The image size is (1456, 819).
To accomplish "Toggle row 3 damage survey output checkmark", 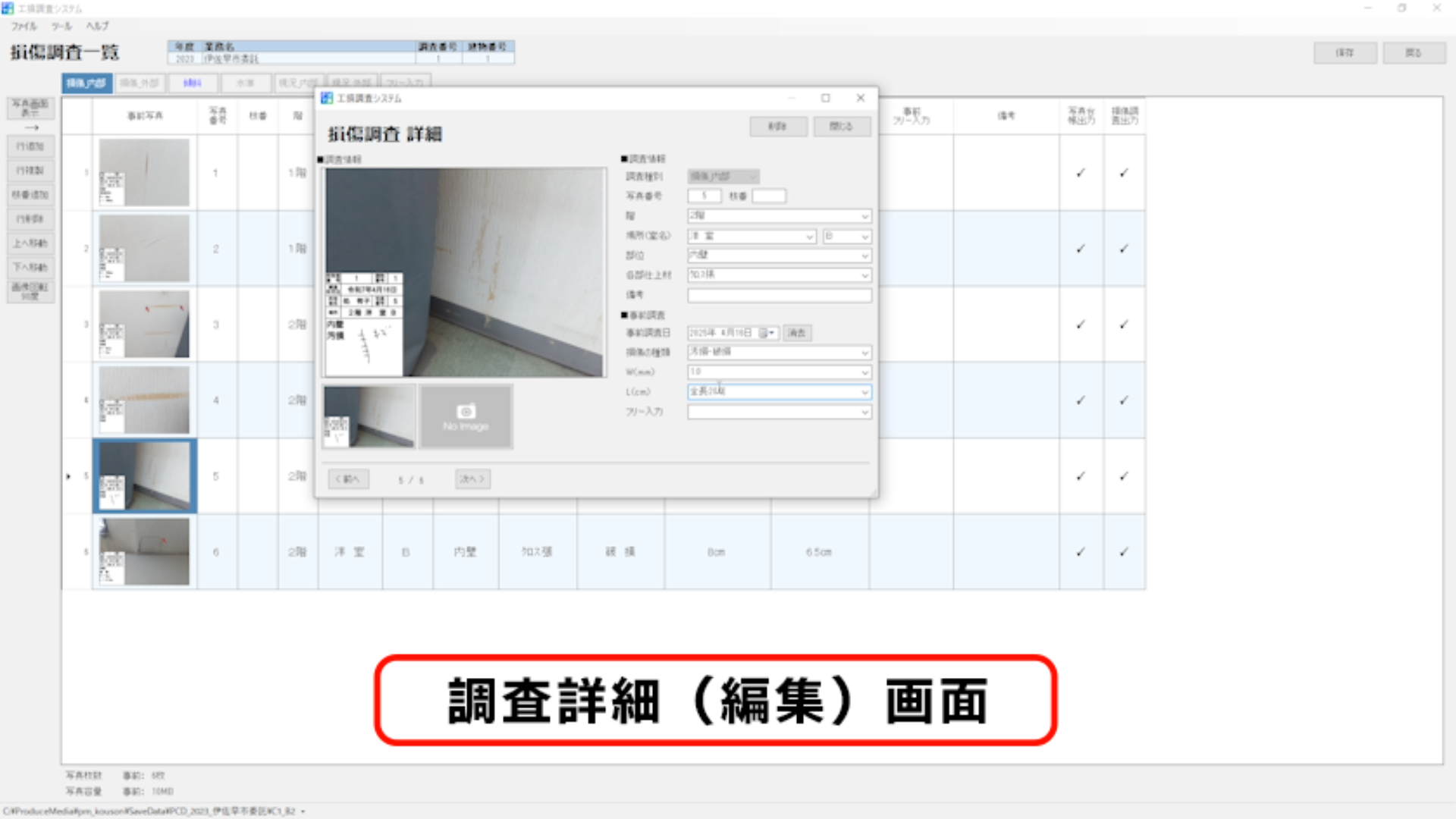I will [1124, 325].
